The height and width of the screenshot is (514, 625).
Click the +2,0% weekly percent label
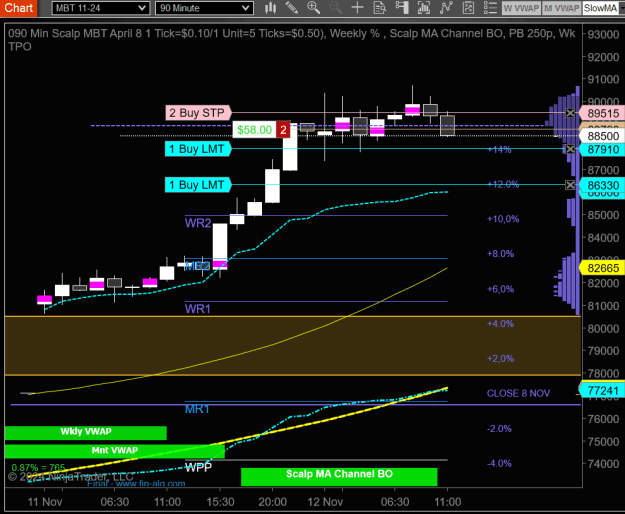501,359
